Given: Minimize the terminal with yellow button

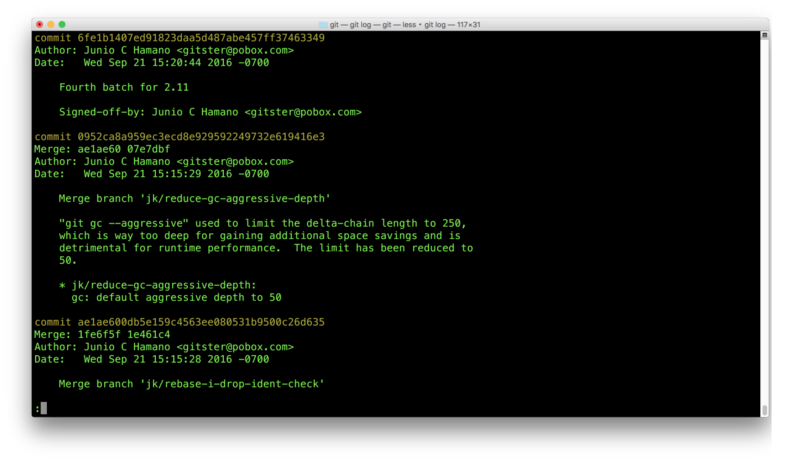Looking at the screenshot, I should (x=50, y=23).
